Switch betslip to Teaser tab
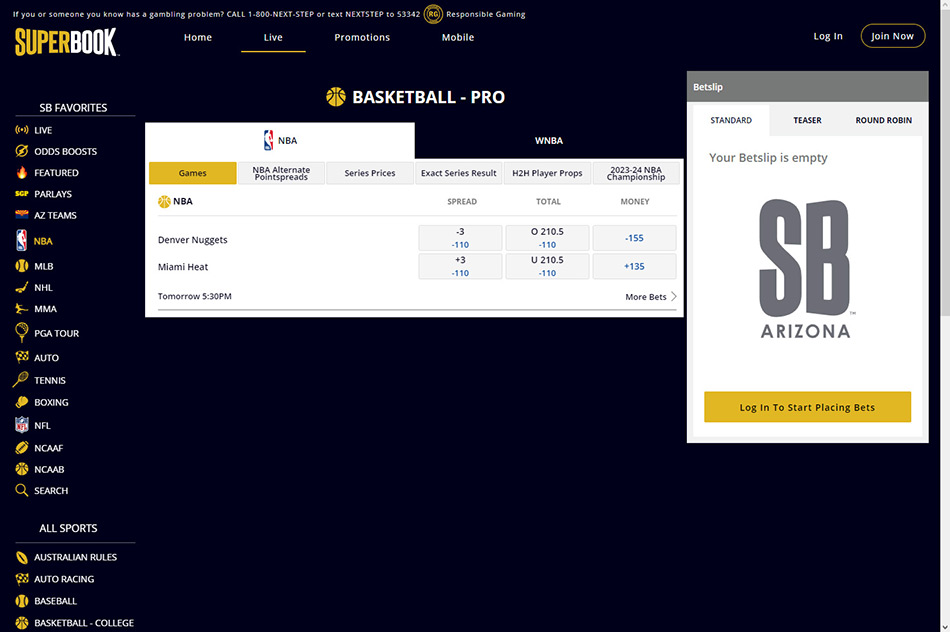This screenshot has width=950, height=632. [x=808, y=120]
